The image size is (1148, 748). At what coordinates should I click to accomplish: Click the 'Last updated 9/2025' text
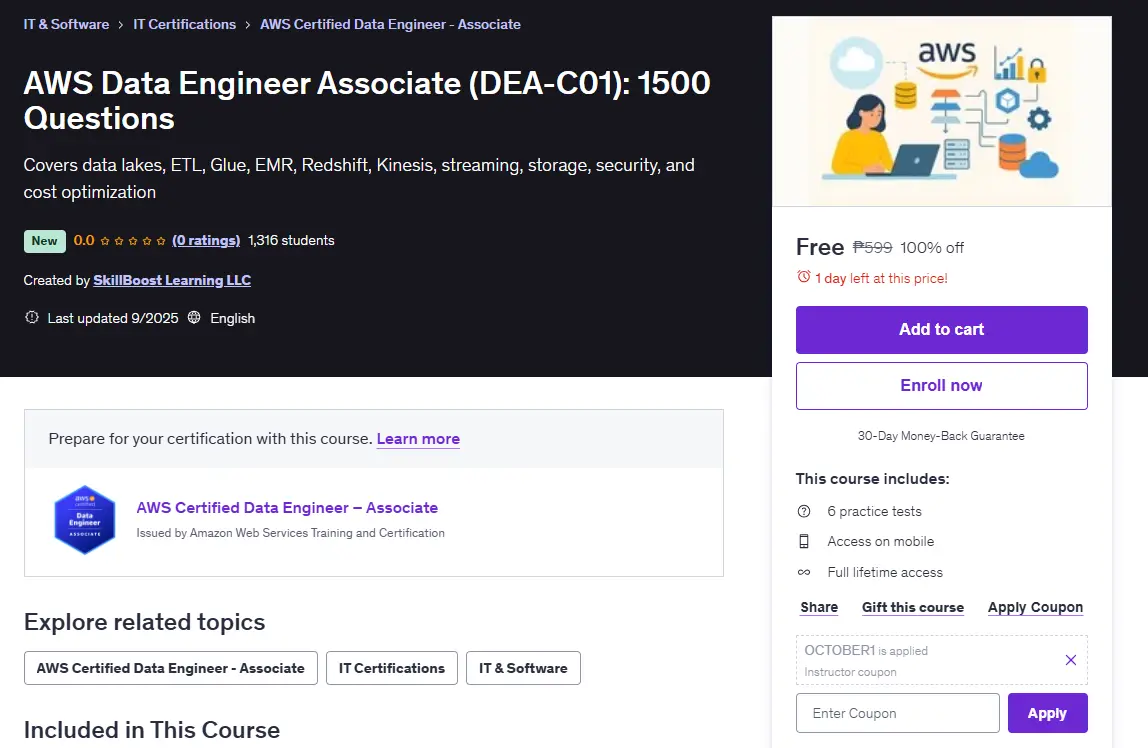113,318
